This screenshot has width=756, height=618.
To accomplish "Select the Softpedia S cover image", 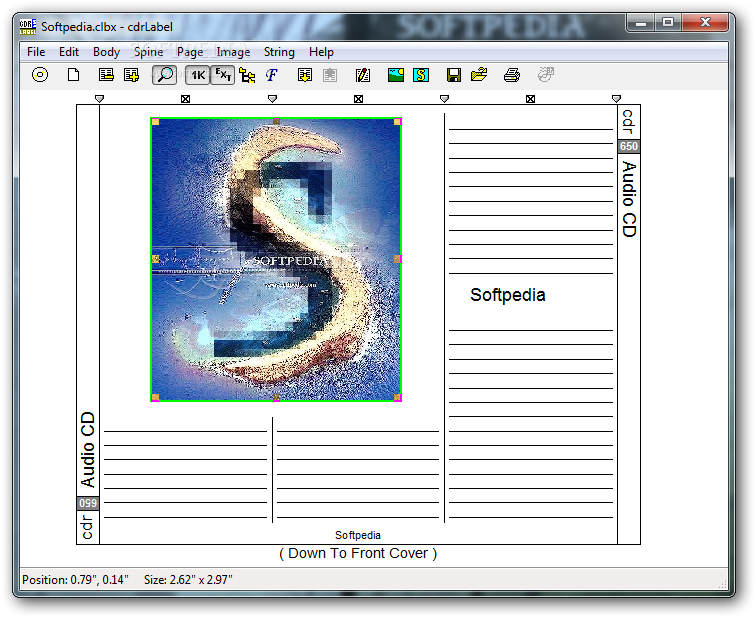I will click(x=276, y=259).
